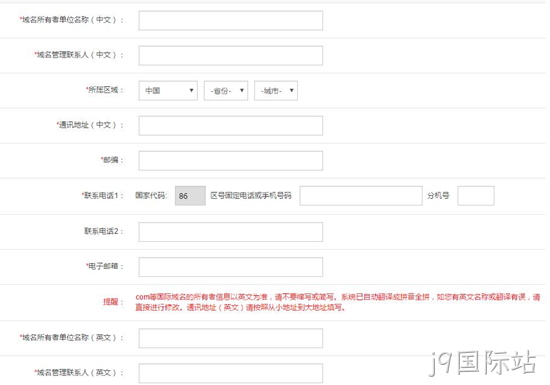The image size is (550, 385).
Task: Click the red 提醒 label
Action: coord(113,302)
